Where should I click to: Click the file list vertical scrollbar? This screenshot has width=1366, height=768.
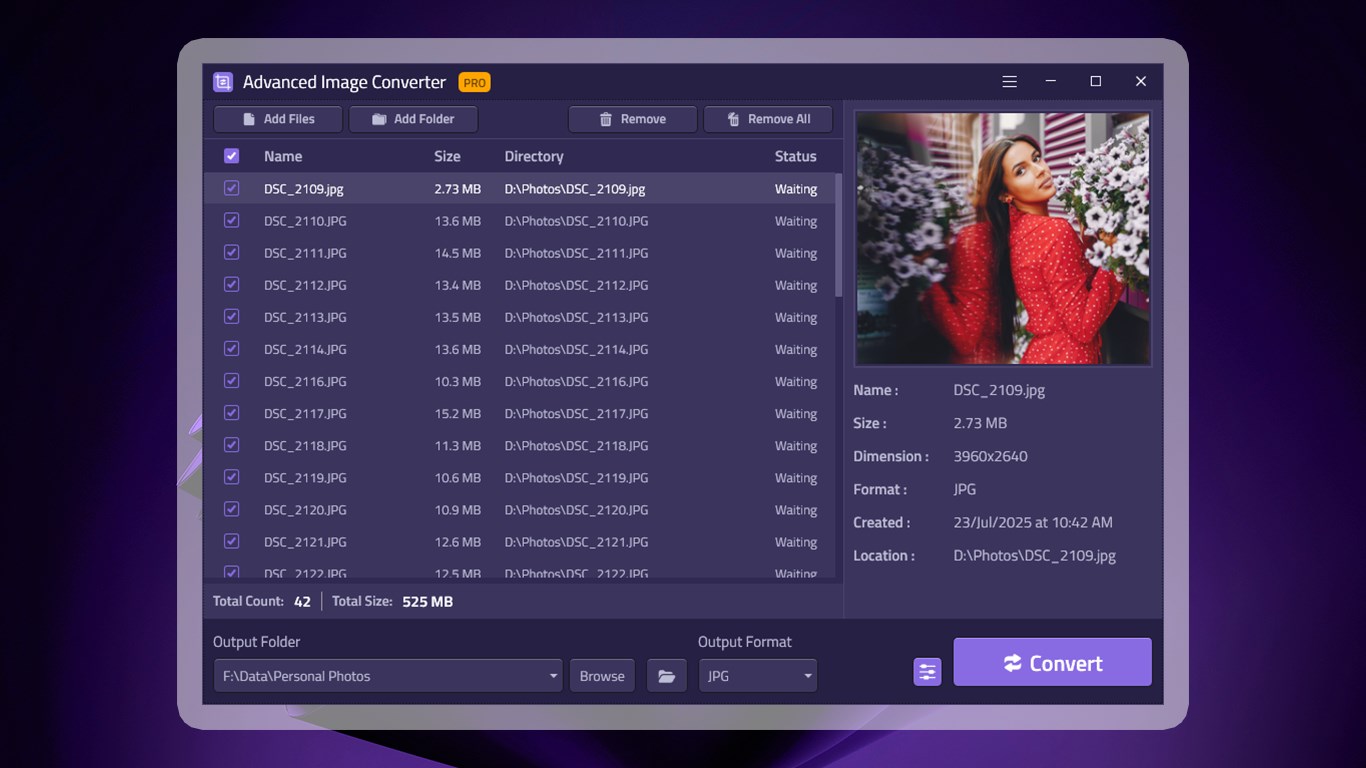(x=838, y=235)
